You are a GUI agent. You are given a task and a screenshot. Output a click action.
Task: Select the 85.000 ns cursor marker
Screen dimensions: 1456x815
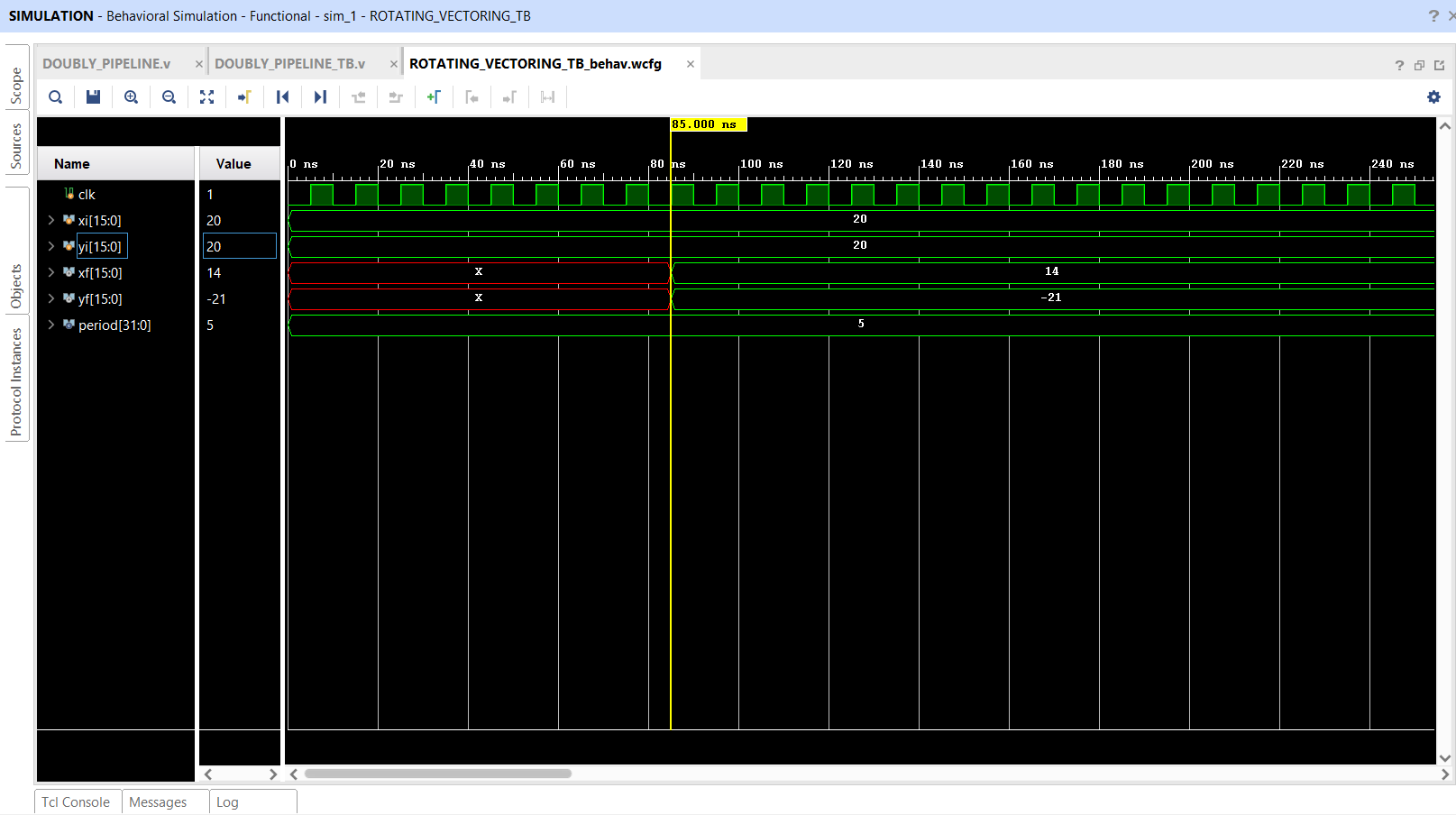[708, 124]
